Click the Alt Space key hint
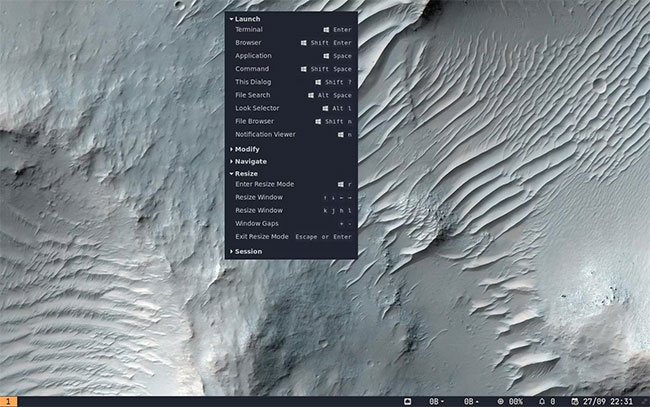650x407 pixels. [x=335, y=95]
